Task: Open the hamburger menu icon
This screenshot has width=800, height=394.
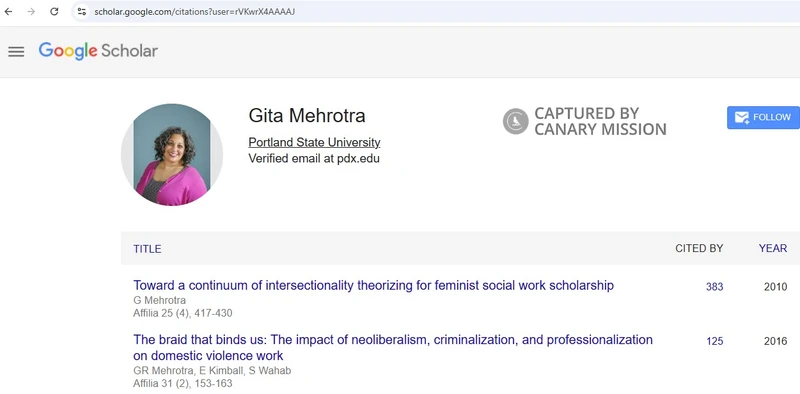Action: (x=16, y=52)
